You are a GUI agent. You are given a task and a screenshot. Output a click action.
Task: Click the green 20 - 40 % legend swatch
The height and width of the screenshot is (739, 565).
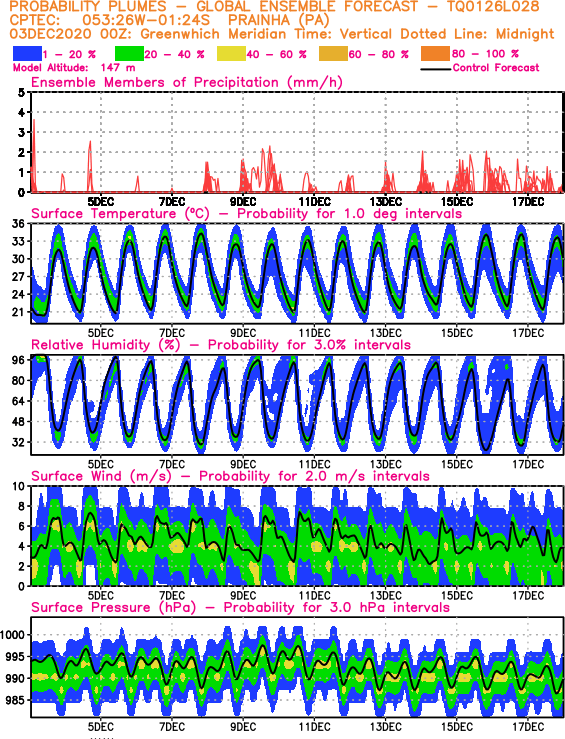129,54
